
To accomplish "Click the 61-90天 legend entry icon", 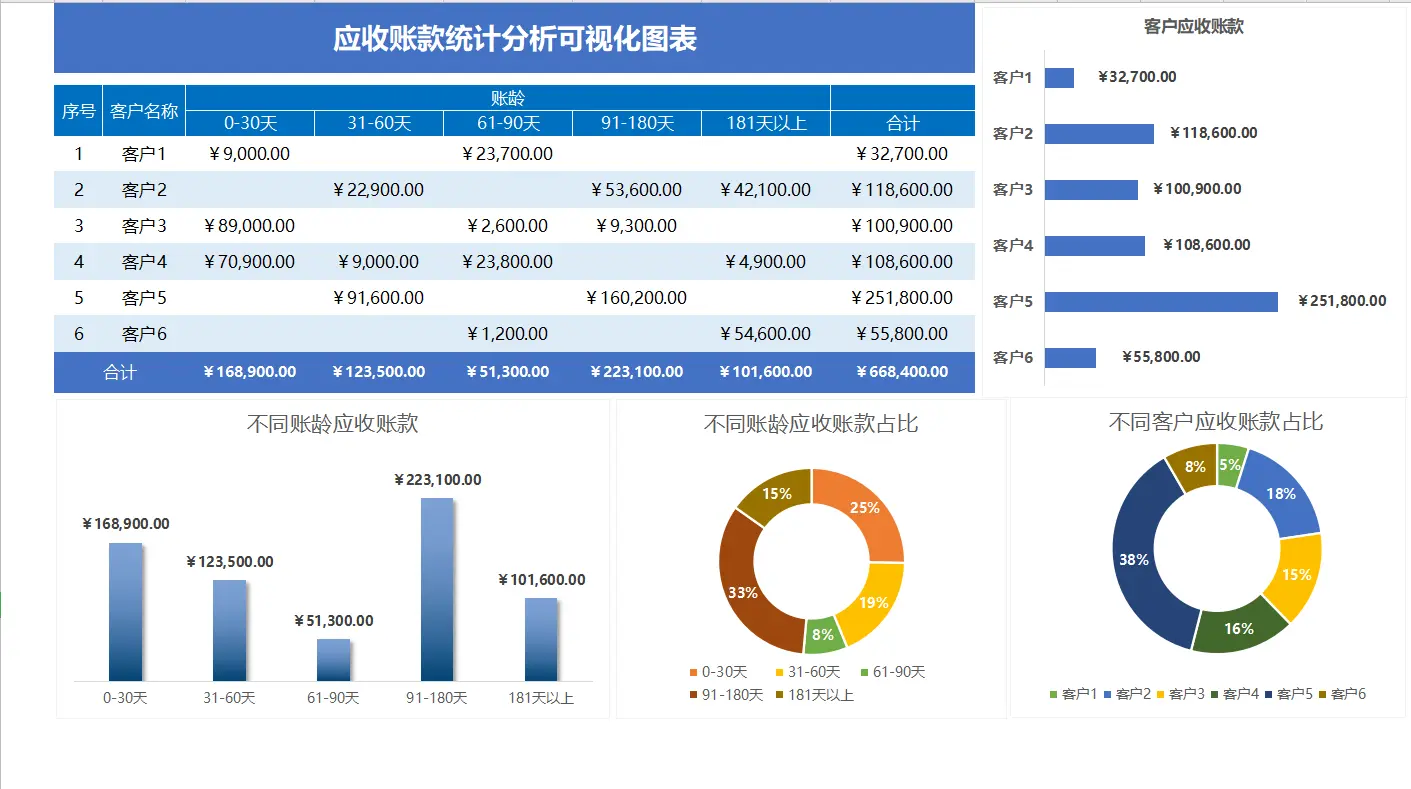I will (865, 671).
